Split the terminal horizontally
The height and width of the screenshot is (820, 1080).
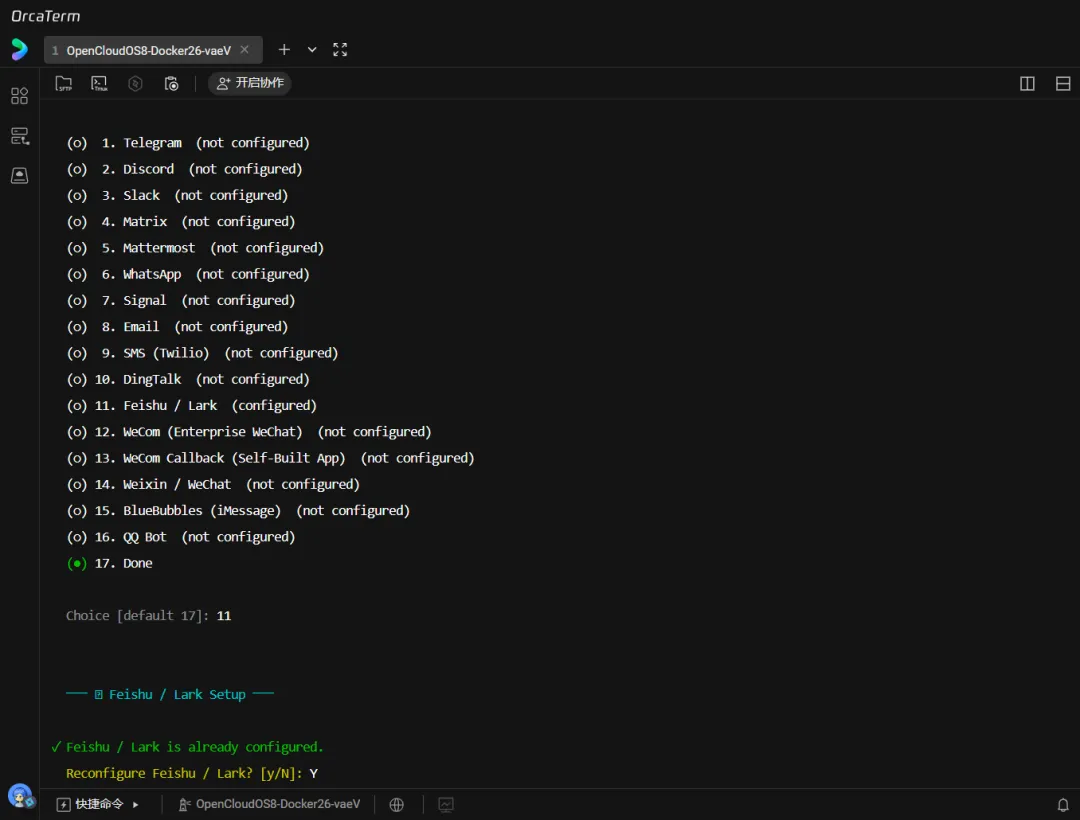coord(1063,83)
